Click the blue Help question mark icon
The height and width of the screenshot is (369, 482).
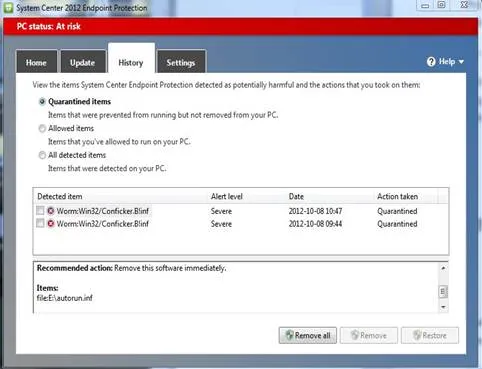(x=431, y=62)
